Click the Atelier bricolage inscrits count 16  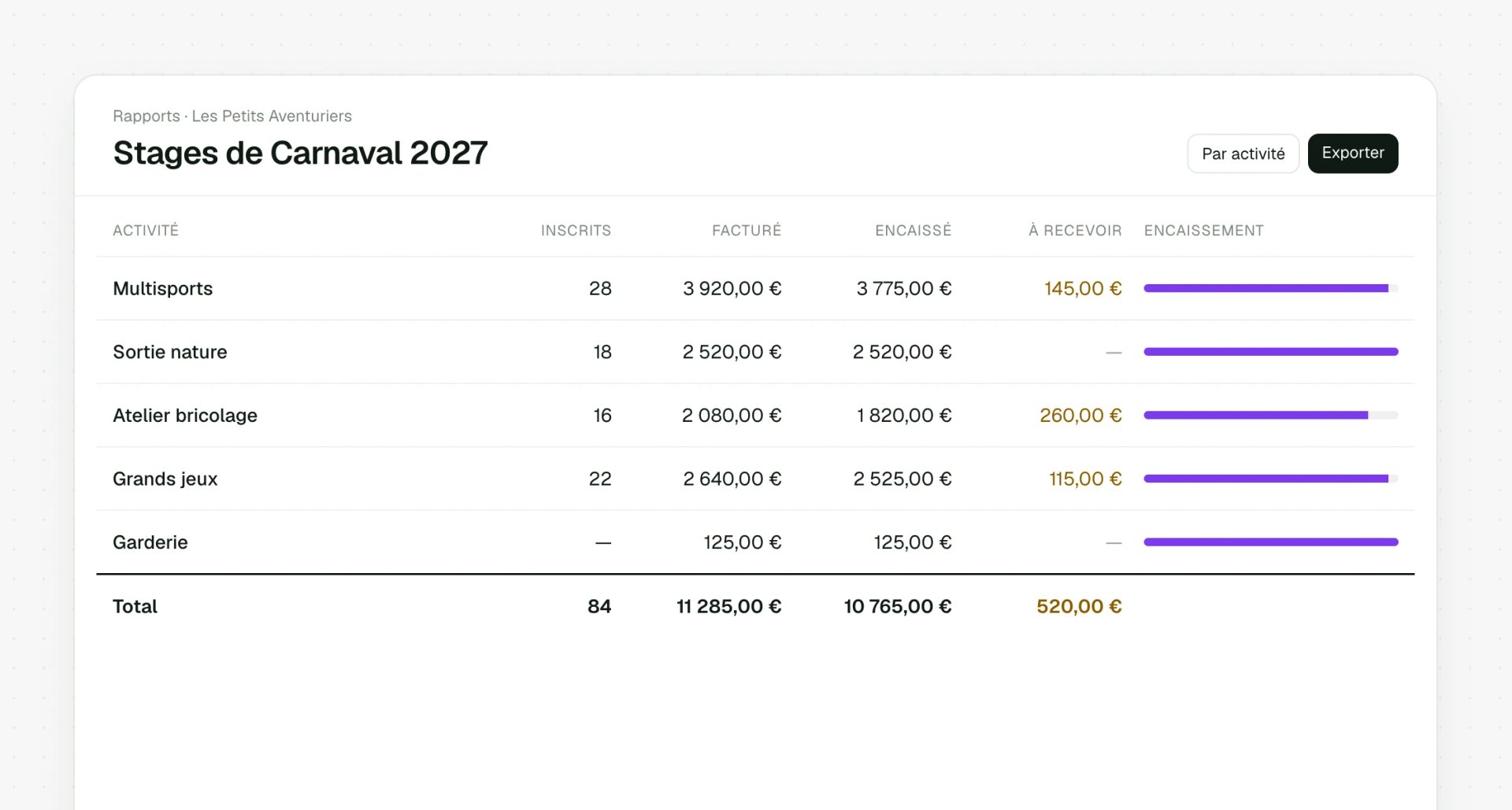(x=602, y=415)
